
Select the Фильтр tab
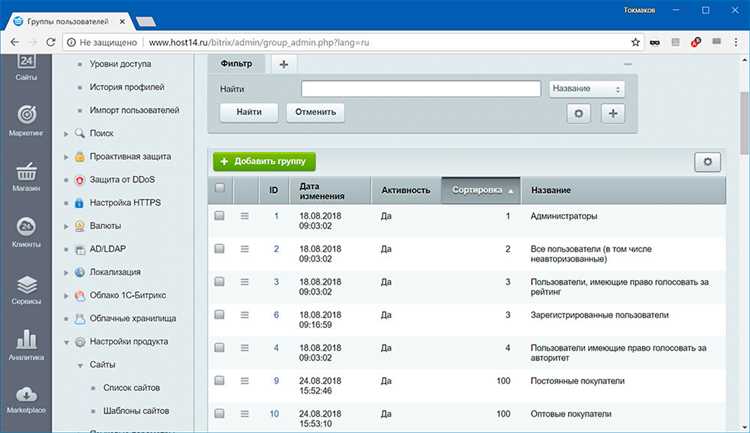pos(236,64)
